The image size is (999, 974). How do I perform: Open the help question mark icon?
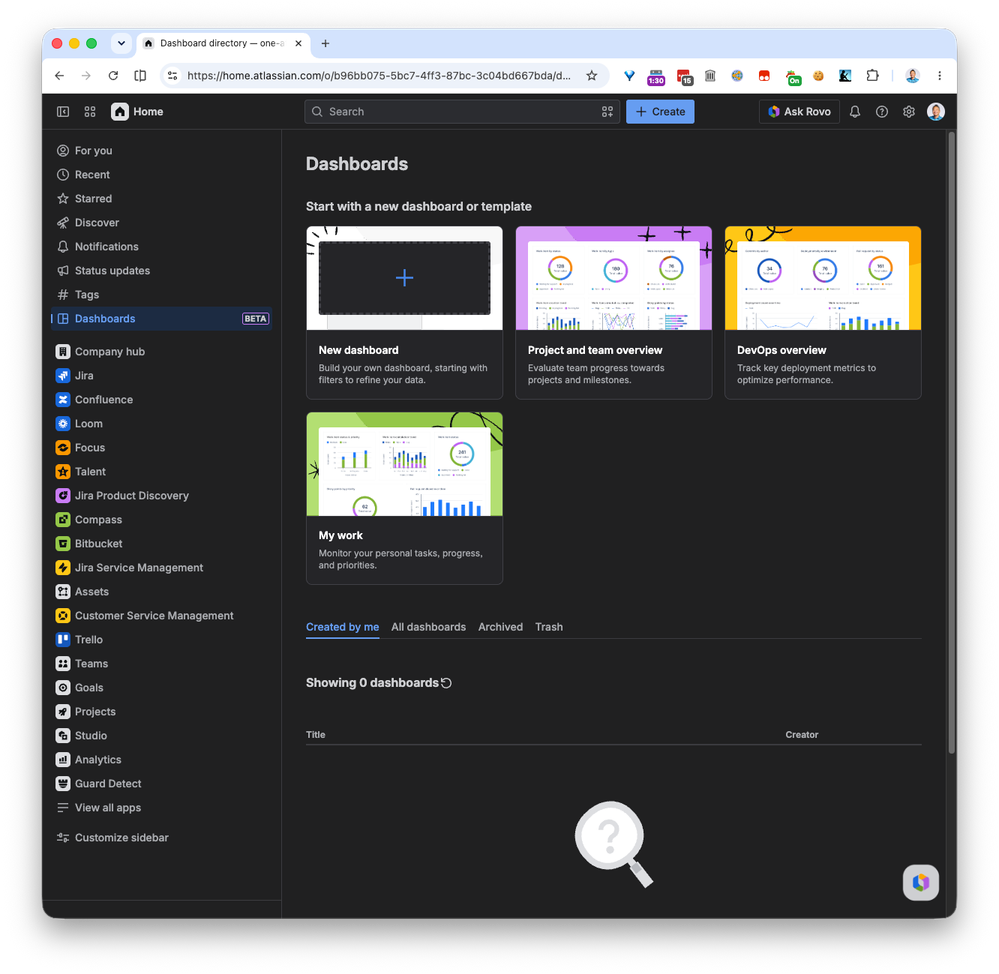click(882, 111)
